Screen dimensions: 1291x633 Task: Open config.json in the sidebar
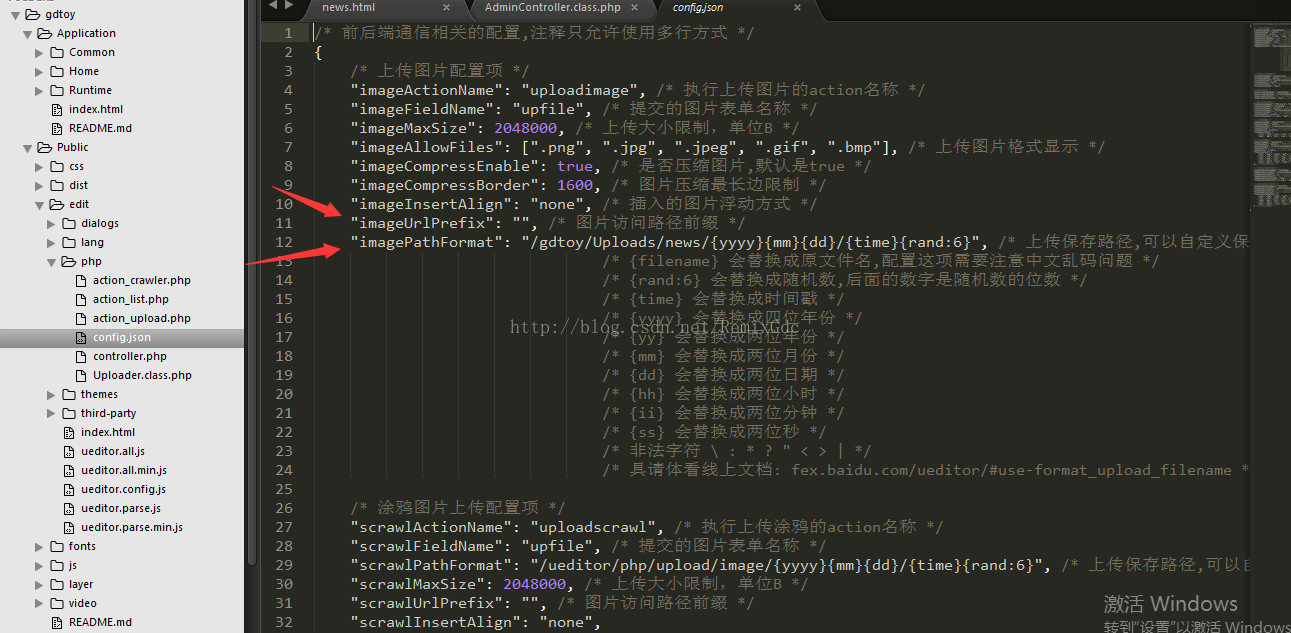tap(122, 337)
